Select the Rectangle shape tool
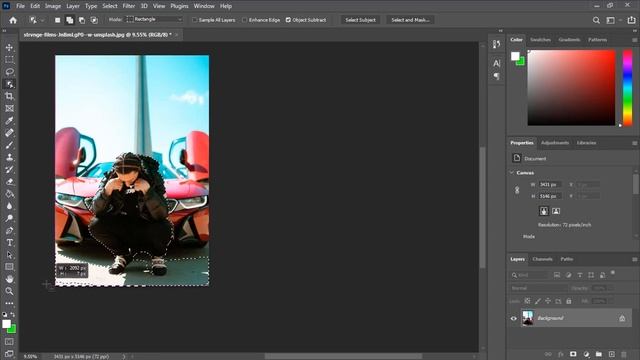640x360 pixels. click(x=9, y=267)
